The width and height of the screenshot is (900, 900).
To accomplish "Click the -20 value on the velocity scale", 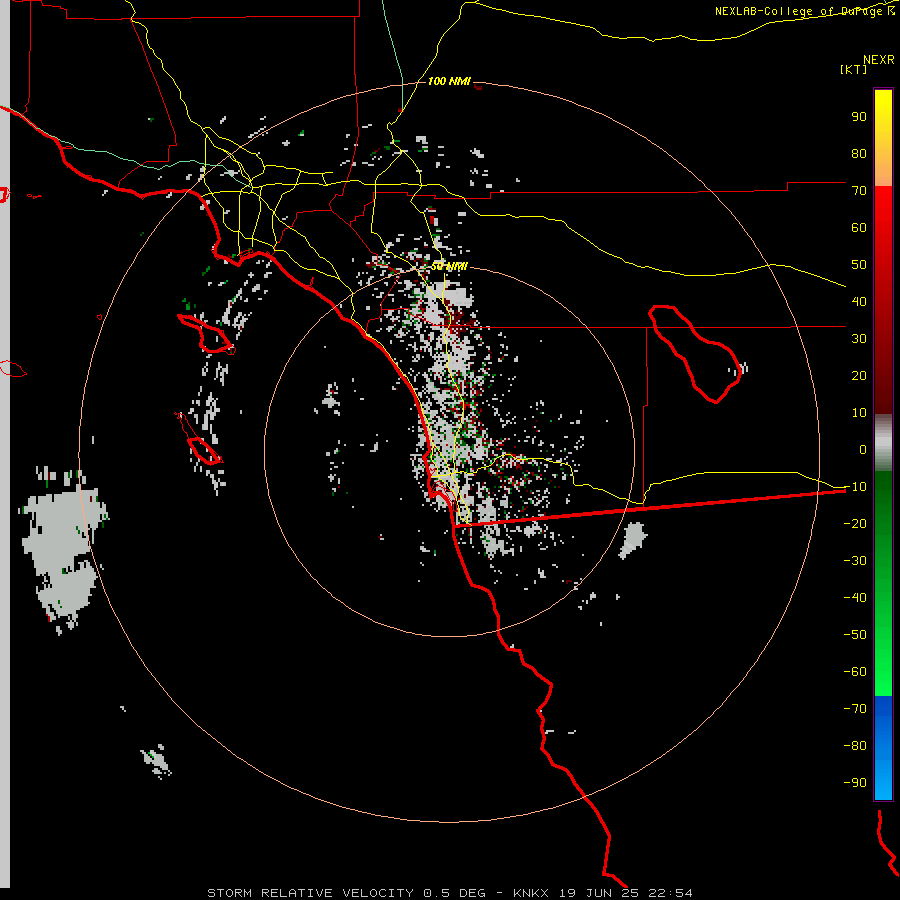I will click(x=855, y=523).
